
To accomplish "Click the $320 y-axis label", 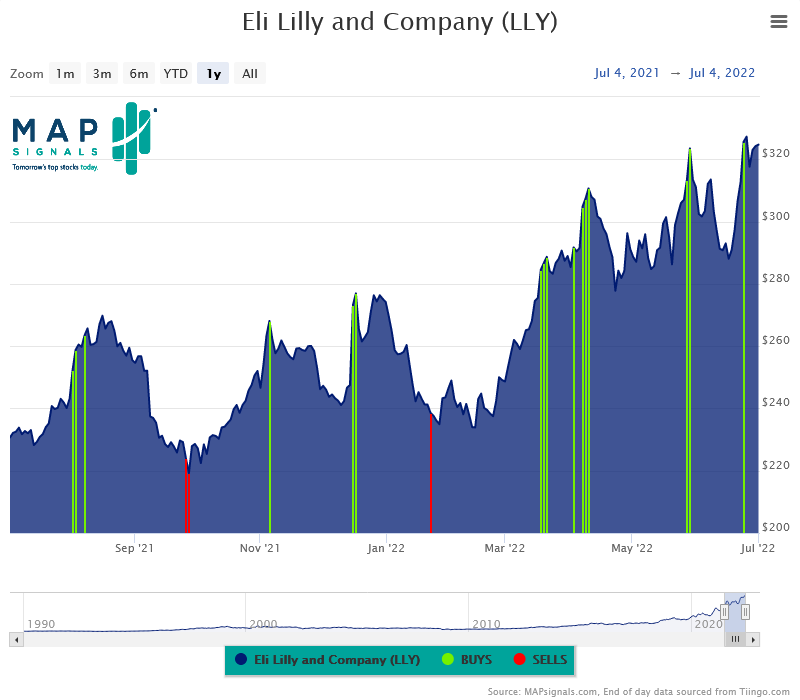I will click(776, 153).
